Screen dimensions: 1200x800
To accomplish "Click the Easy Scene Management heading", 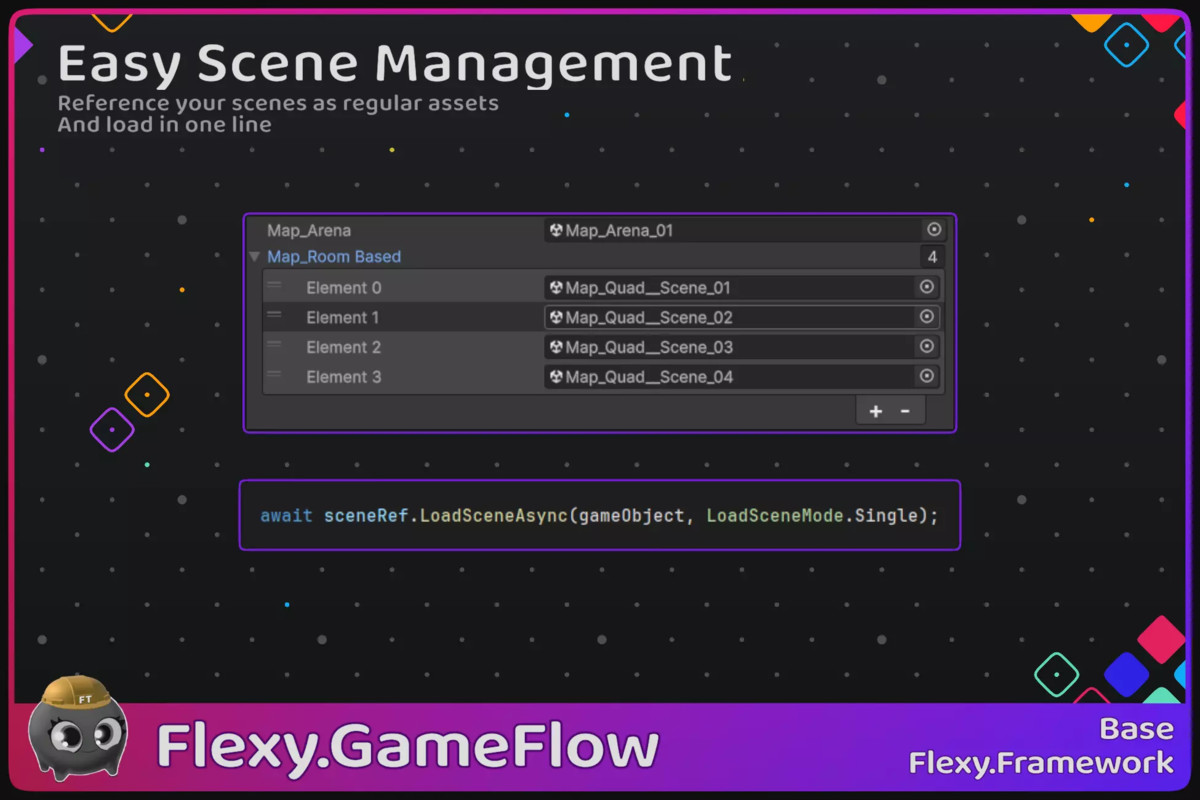I will click(395, 65).
